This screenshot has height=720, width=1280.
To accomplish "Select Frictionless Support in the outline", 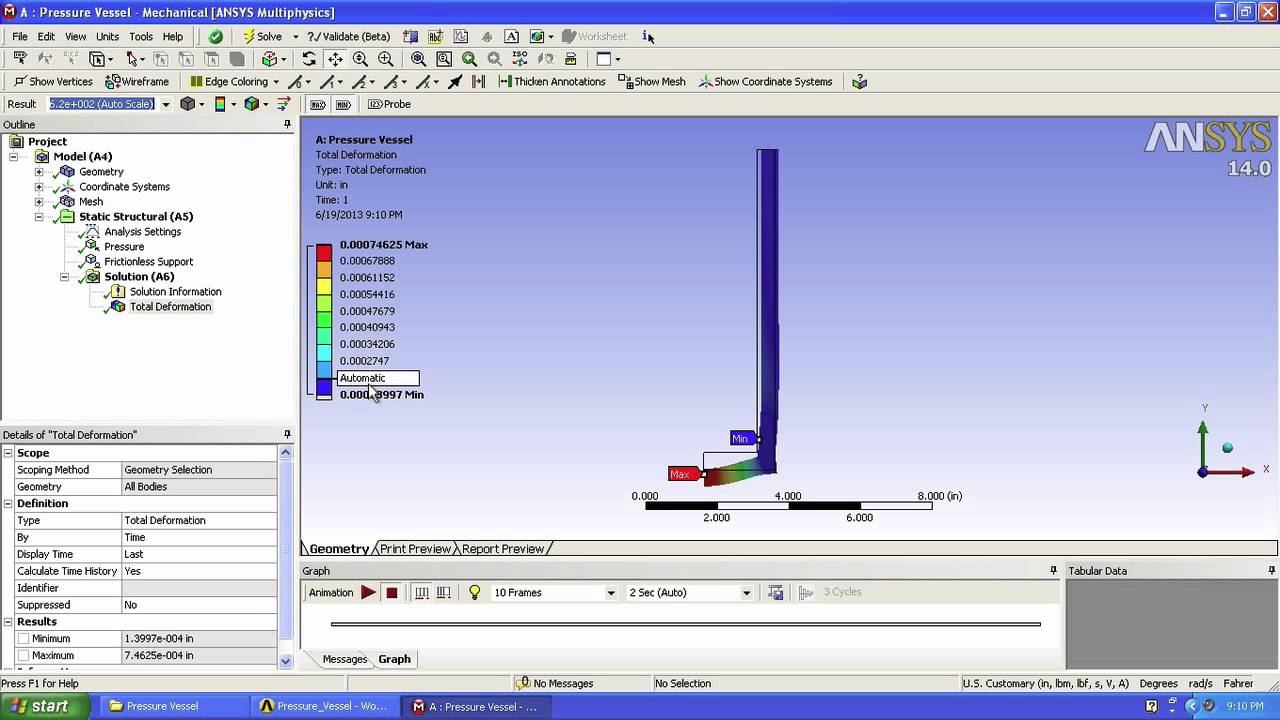I will coord(148,262).
